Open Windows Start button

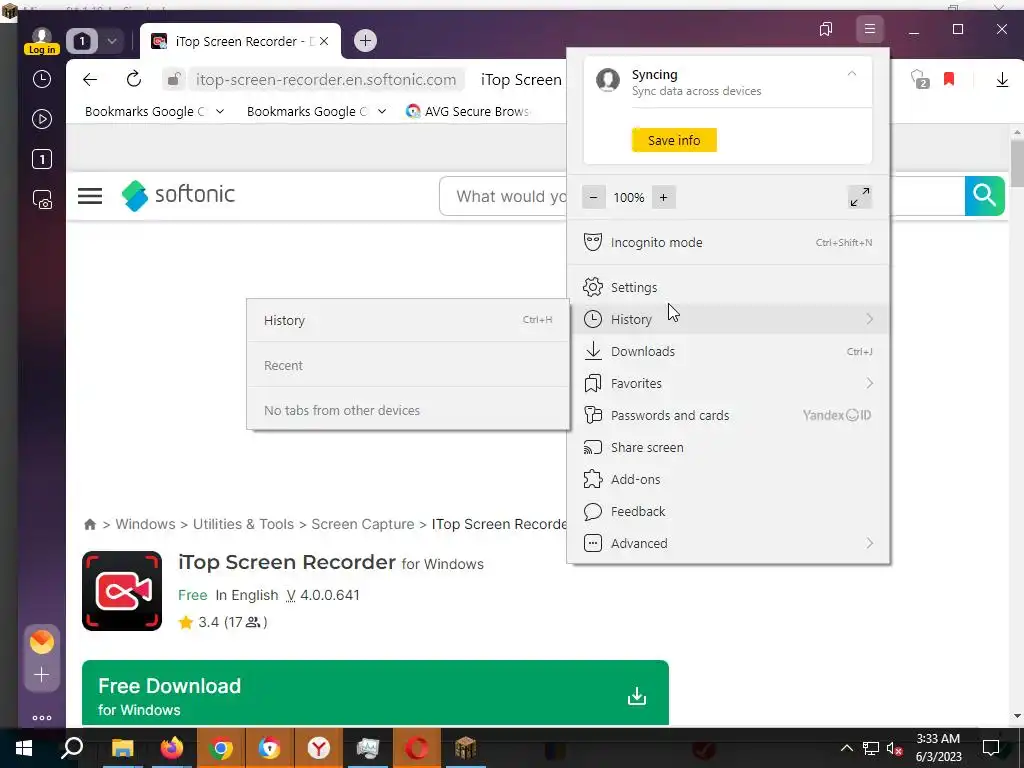click(x=24, y=748)
